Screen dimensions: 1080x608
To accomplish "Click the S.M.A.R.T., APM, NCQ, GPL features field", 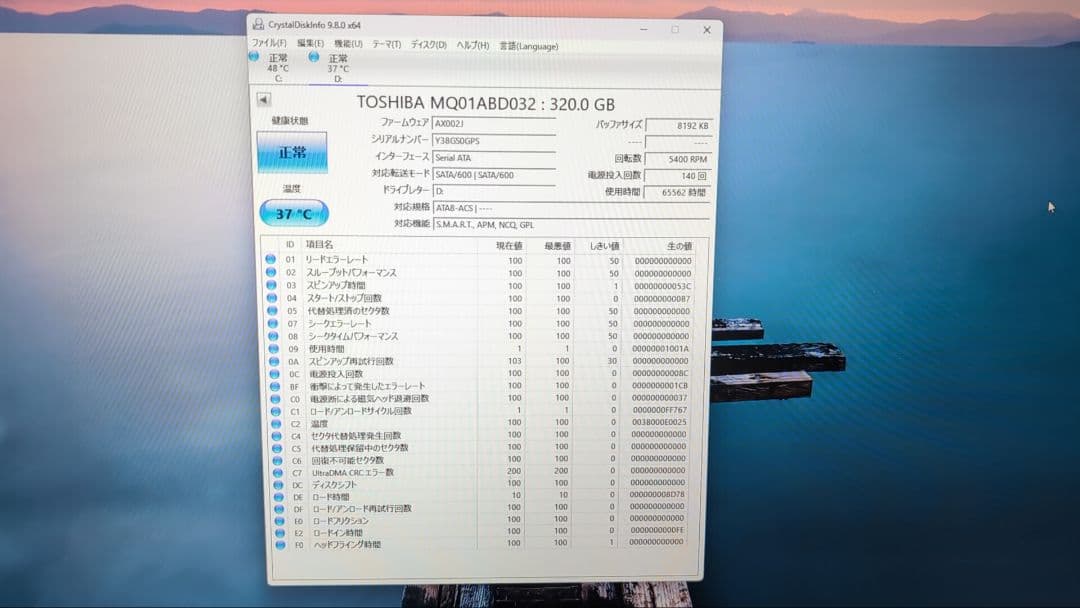I will coord(570,224).
